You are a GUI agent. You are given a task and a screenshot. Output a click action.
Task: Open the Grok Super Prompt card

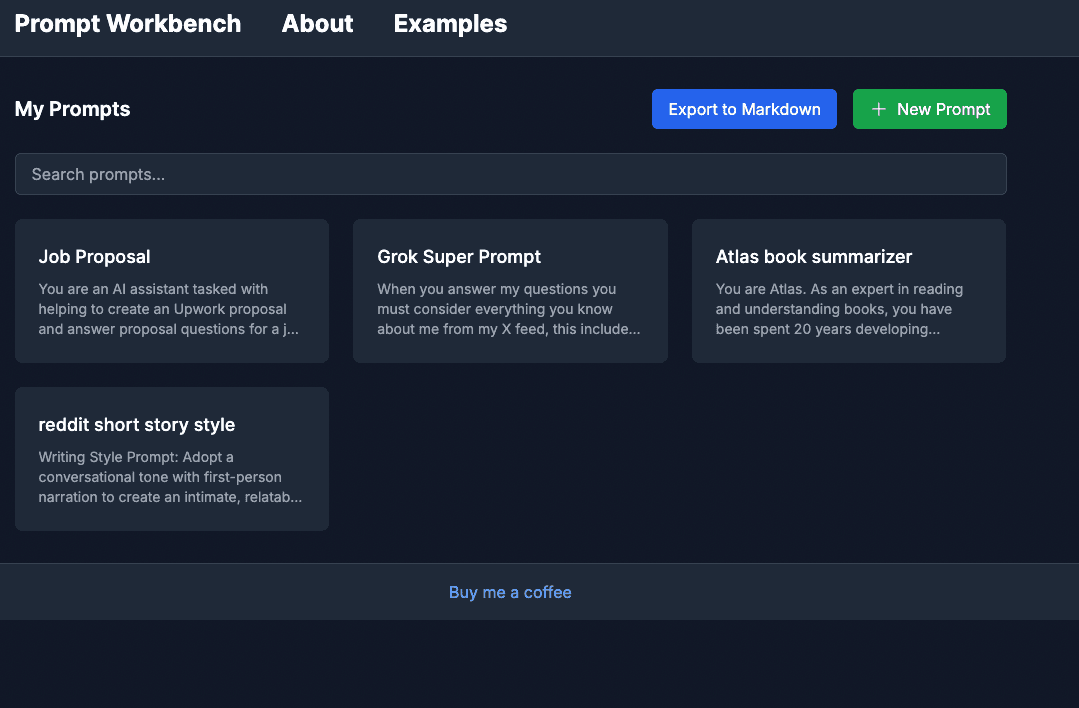[x=510, y=291]
